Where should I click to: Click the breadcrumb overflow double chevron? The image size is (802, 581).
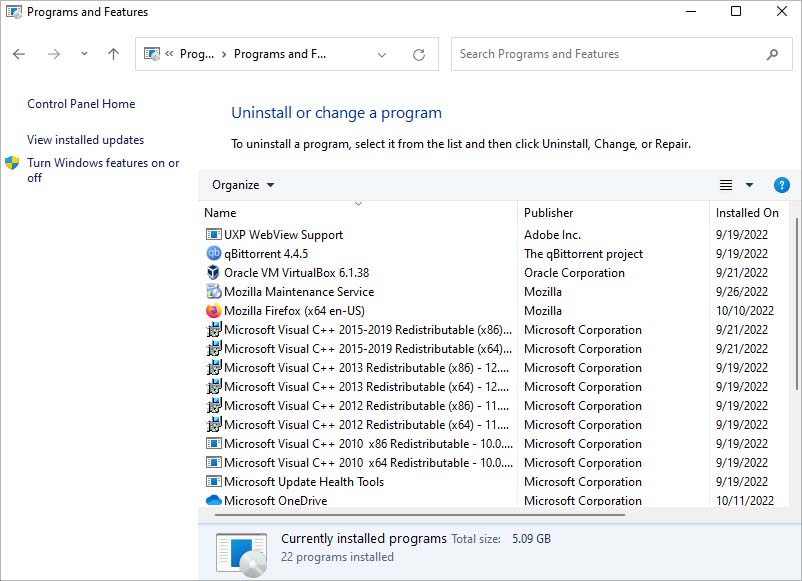pos(169,53)
